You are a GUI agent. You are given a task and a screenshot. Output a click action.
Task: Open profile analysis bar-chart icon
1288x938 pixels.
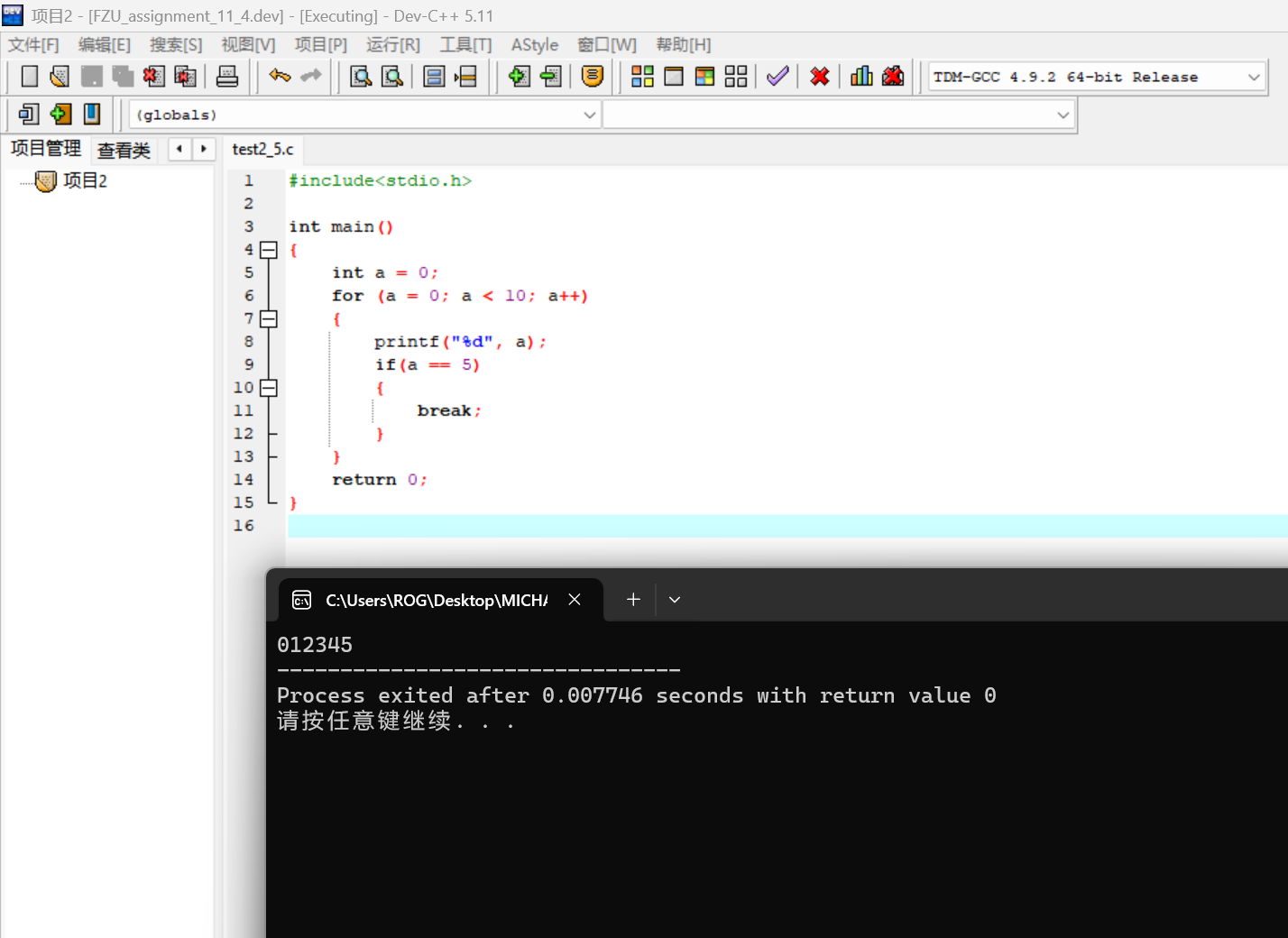pyautogui.click(x=861, y=77)
